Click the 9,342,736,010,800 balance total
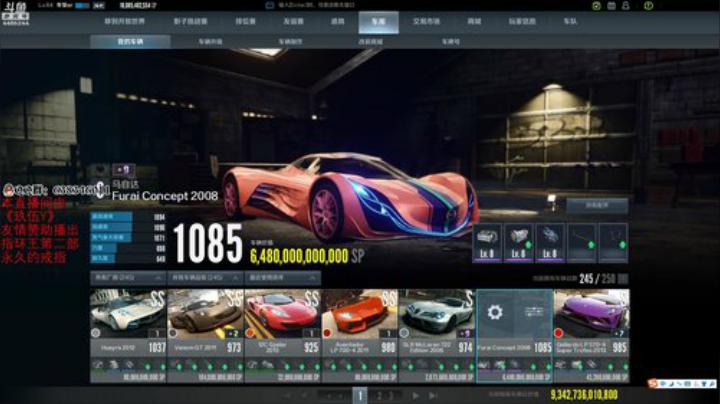The height and width of the screenshot is (404, 720). (x=584, y=395)
